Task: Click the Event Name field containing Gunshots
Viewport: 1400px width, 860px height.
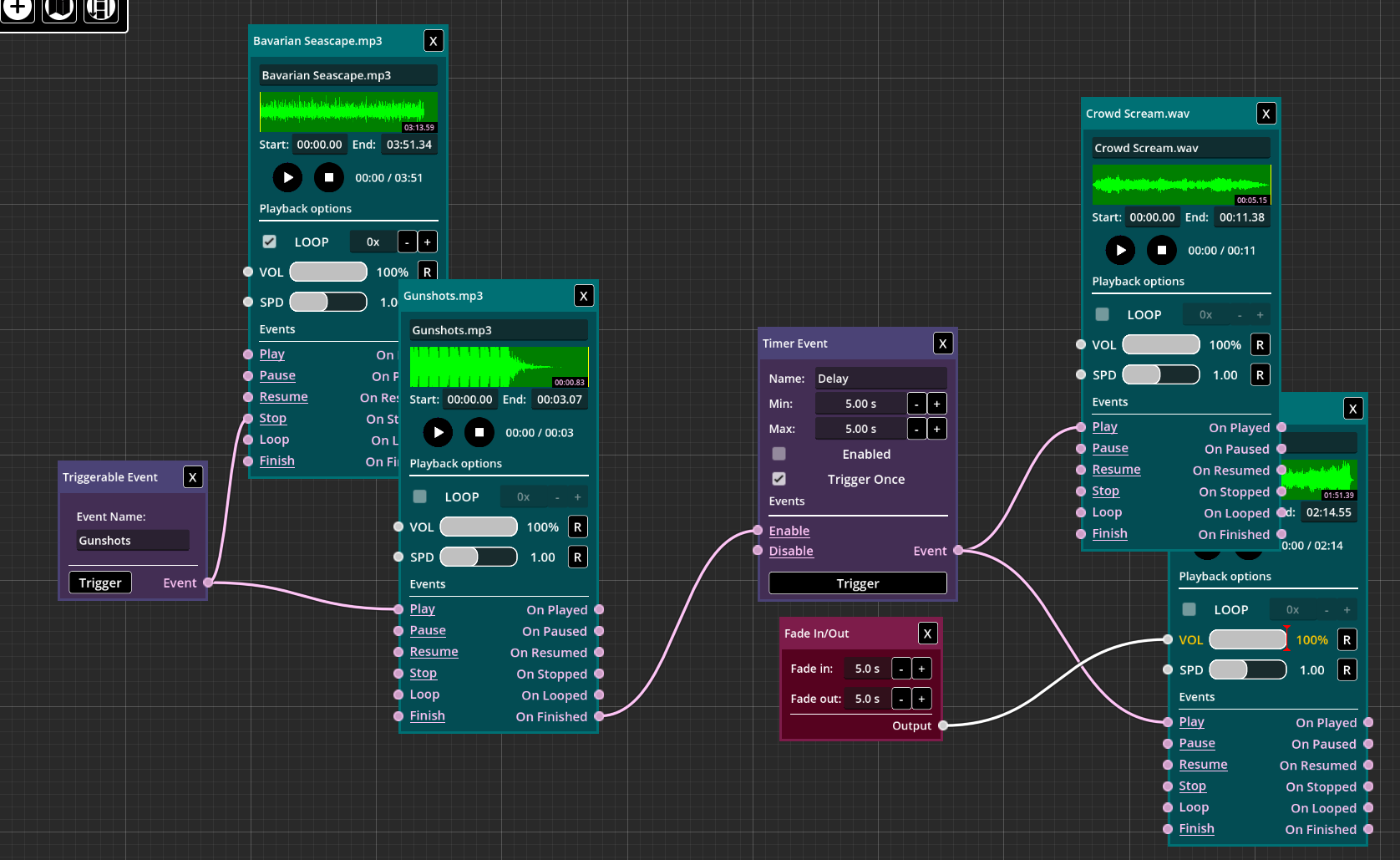Action: 132,541
